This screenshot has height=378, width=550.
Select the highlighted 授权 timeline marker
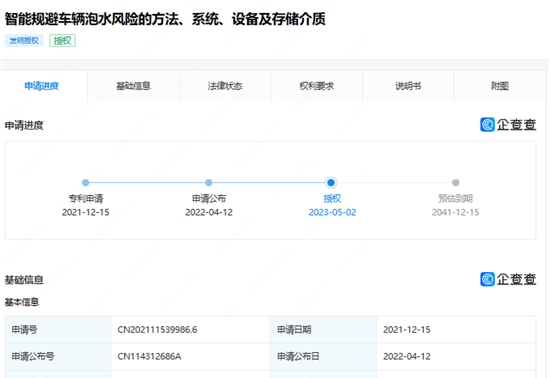[331, 182]
